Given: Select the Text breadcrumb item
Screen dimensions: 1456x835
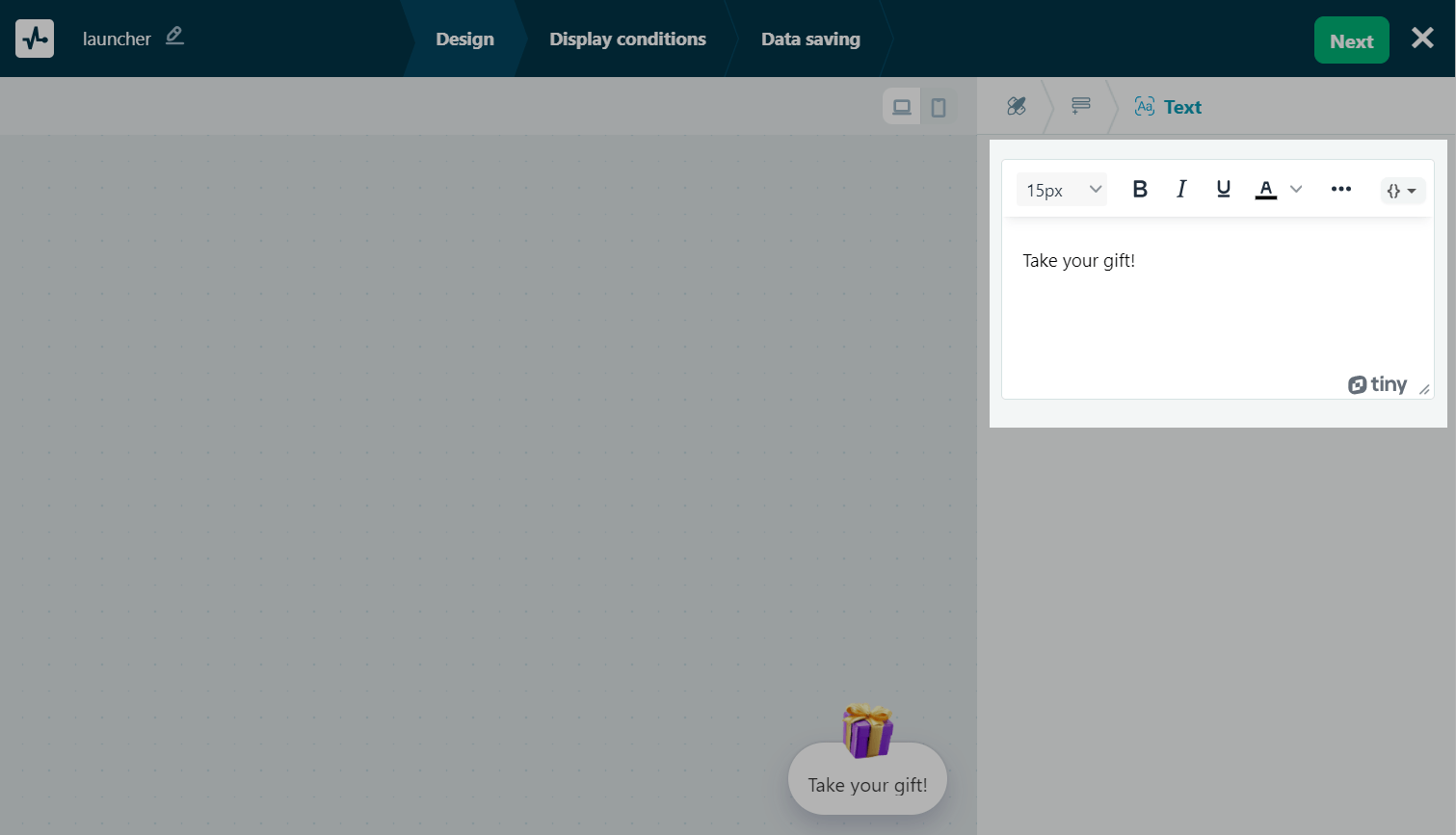Looking at the screenshot, I should 1169,107.
